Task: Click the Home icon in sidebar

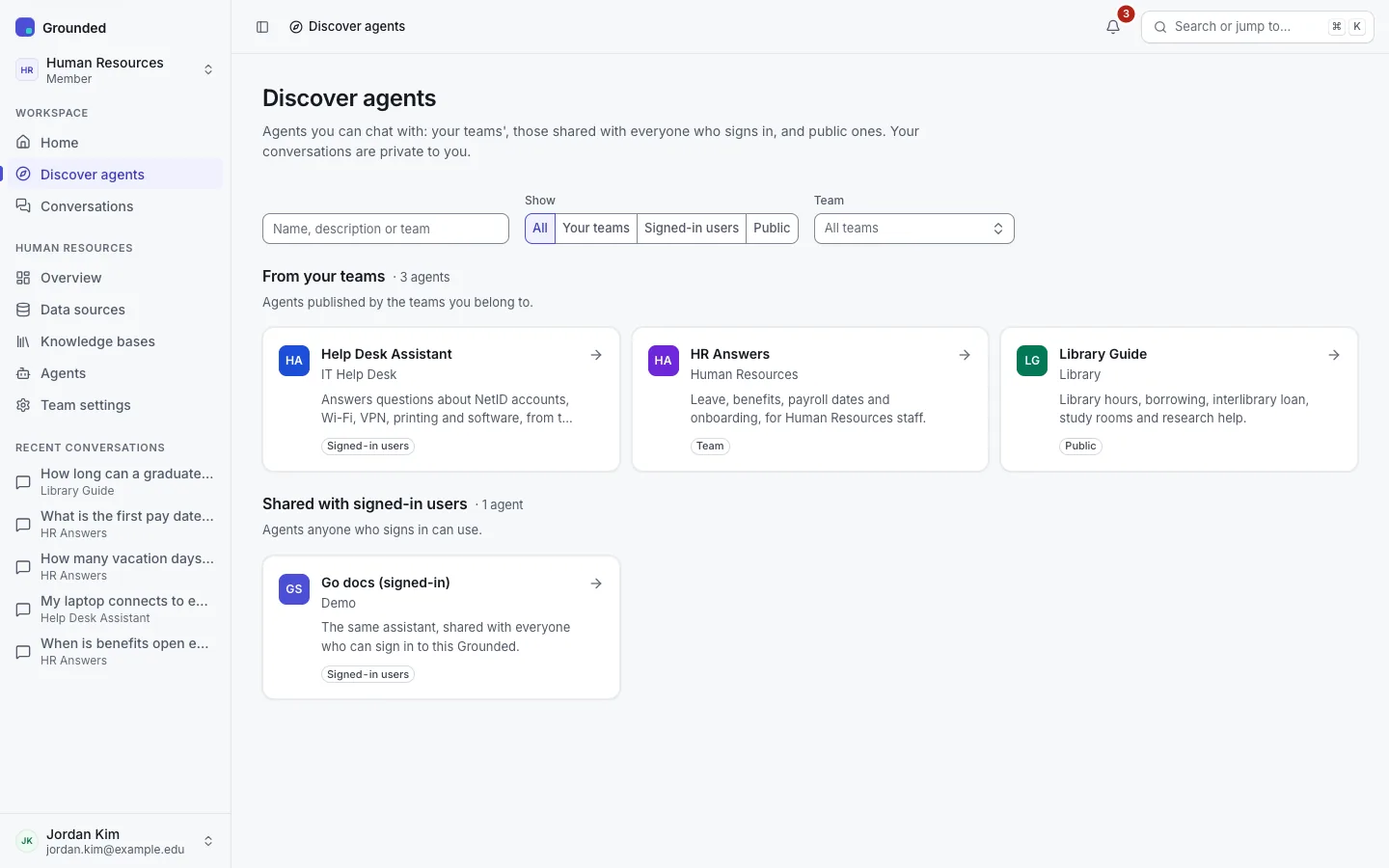Action: coord(23,142)
